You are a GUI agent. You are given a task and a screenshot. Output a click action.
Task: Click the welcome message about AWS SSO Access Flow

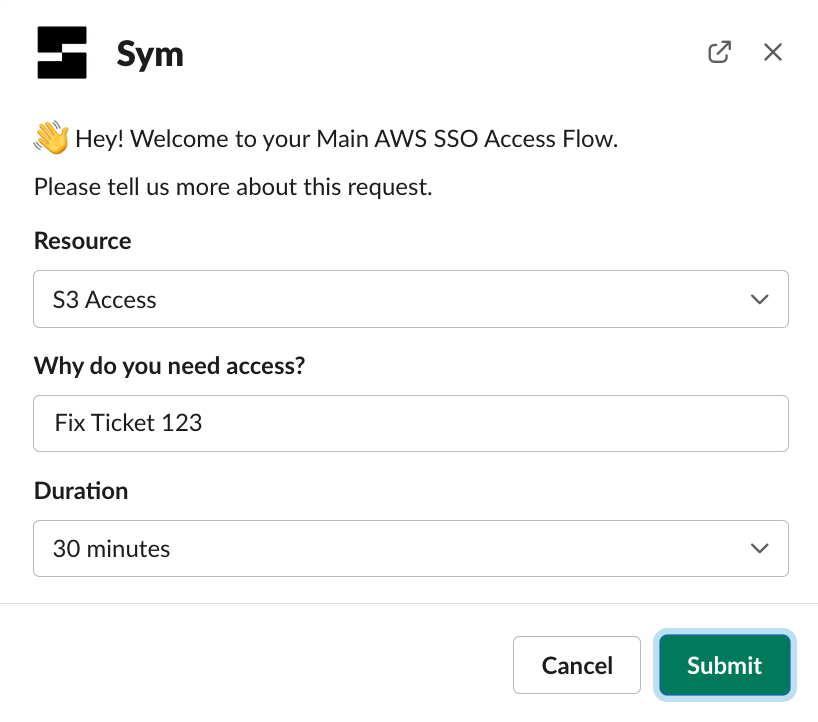tap(346, 139)
